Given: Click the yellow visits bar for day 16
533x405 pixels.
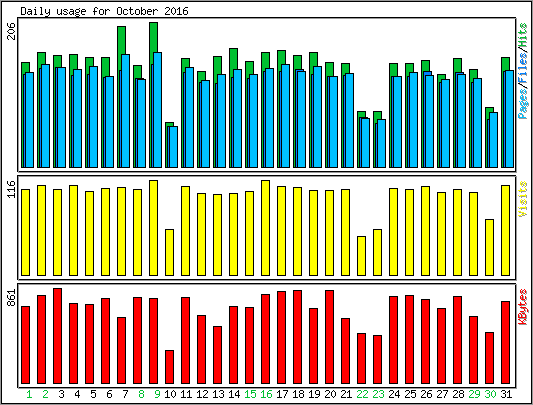Looking at the screenshot, I should point(265,228).
